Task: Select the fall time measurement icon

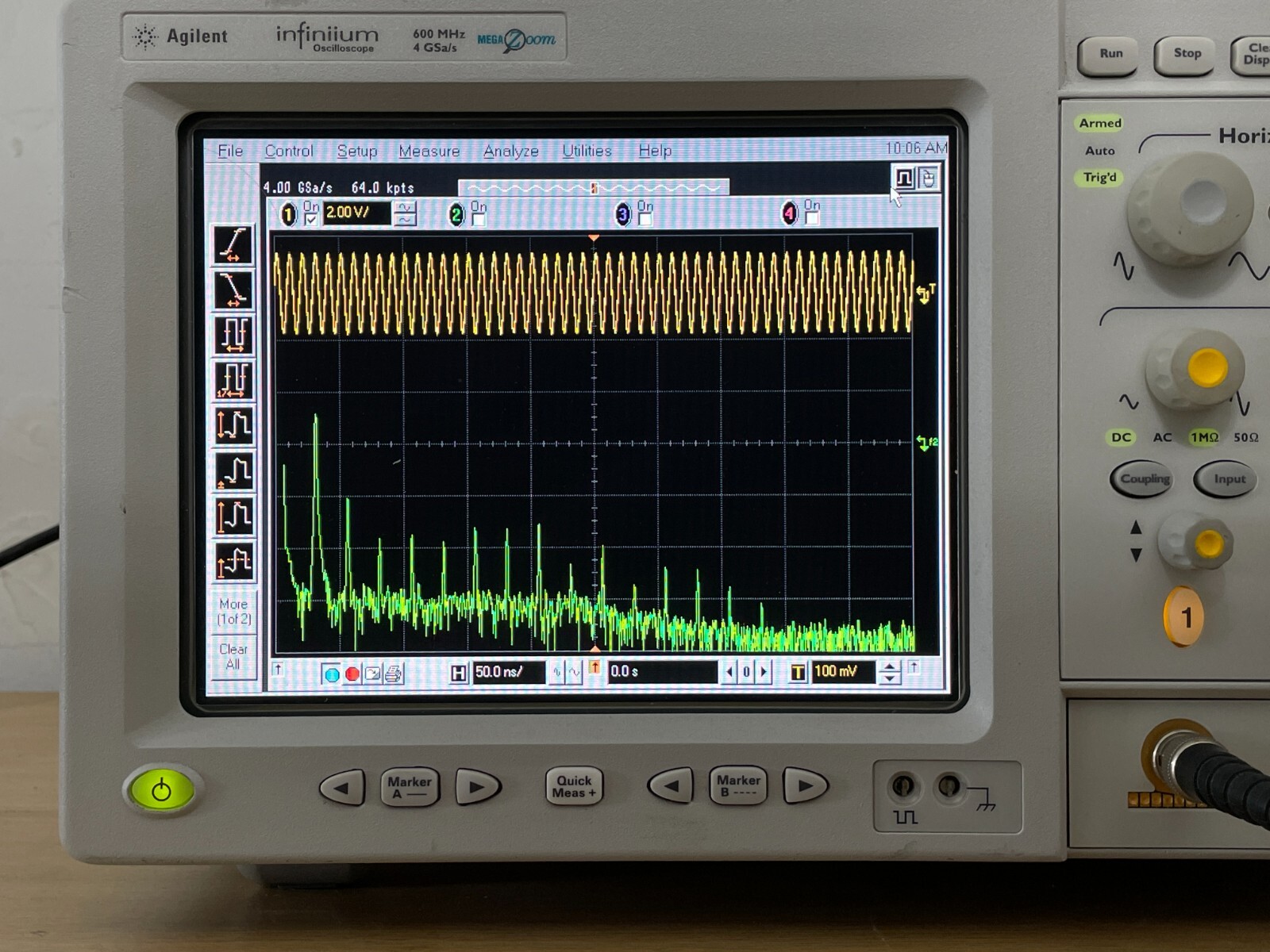Action: coord(233,290)
